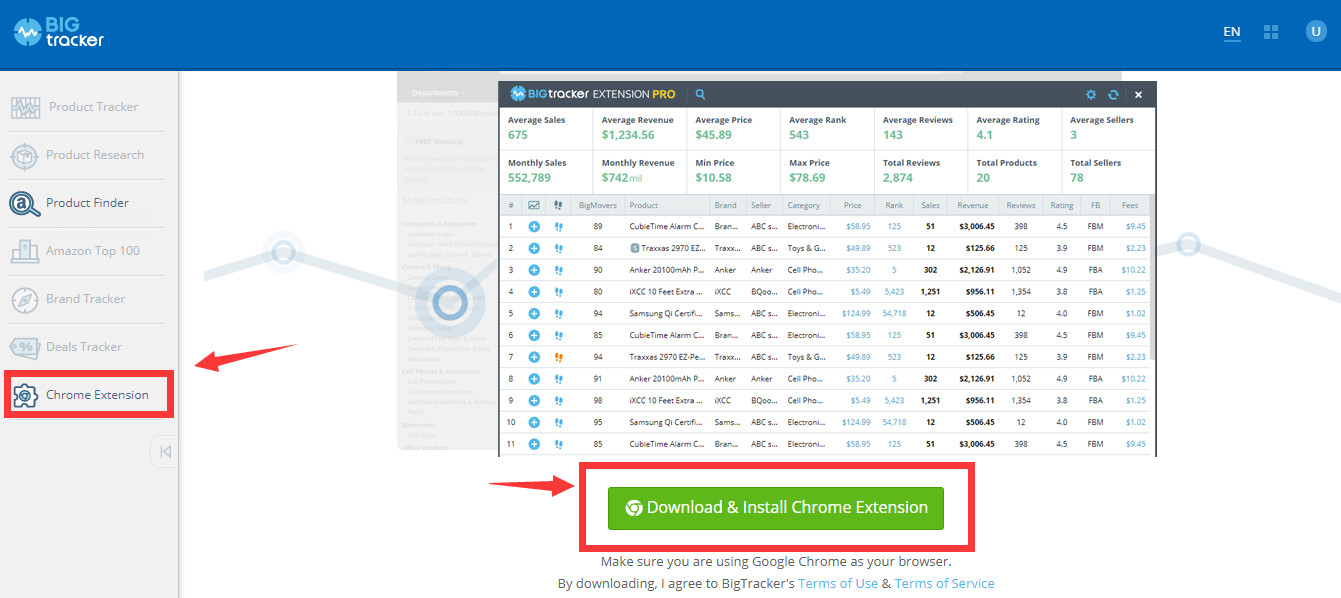Click the Product Research target icon
The image size is (1341, 598).
point(24,156)
